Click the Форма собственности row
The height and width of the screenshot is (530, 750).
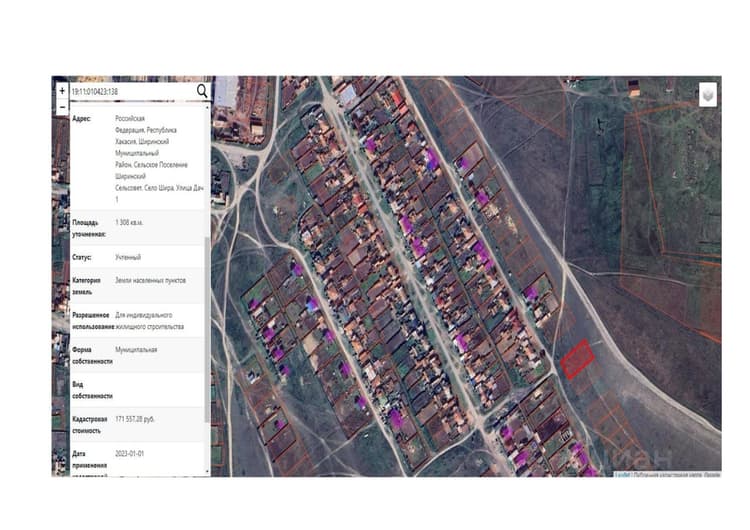click(137, 355)
